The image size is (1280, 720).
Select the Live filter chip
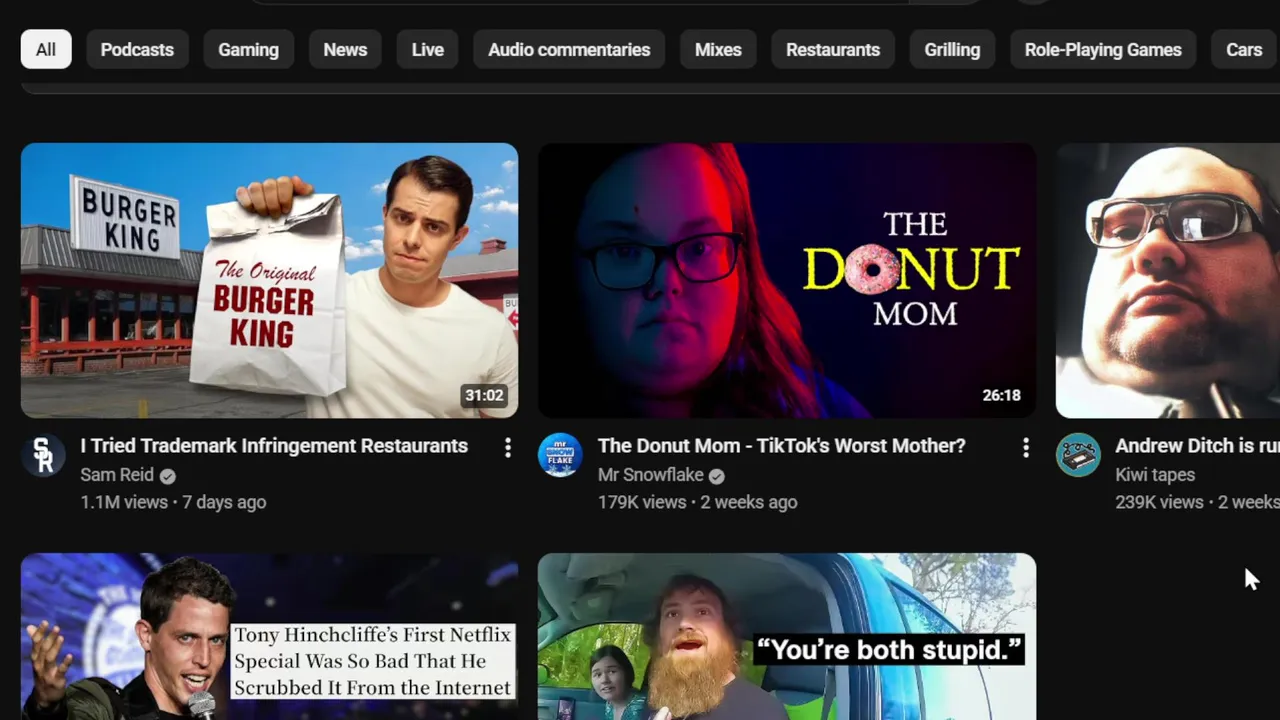[x=428, y=50]
